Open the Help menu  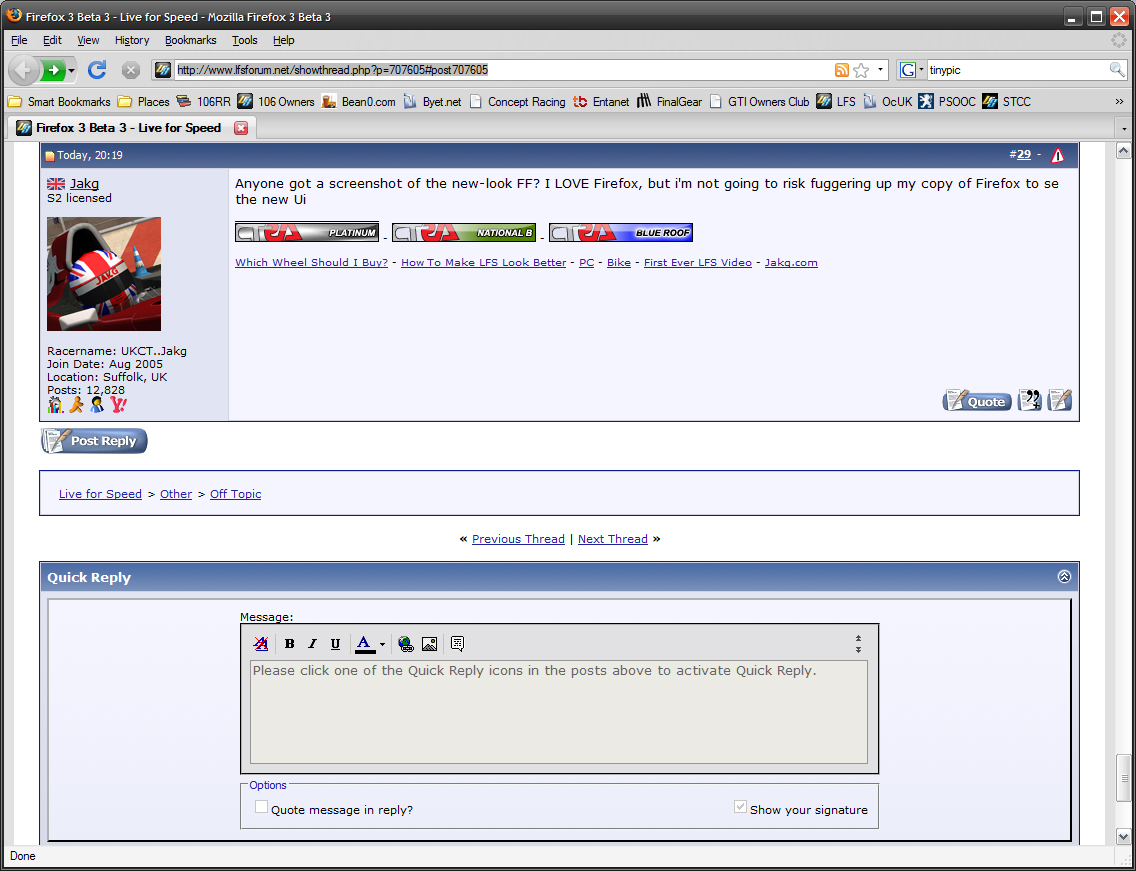coord(284,41)
